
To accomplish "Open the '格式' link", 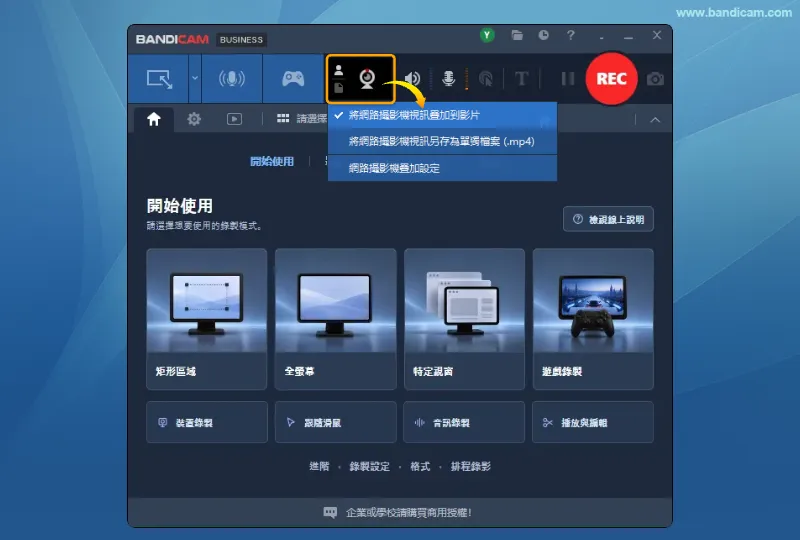I will click(x=420, y=466).
